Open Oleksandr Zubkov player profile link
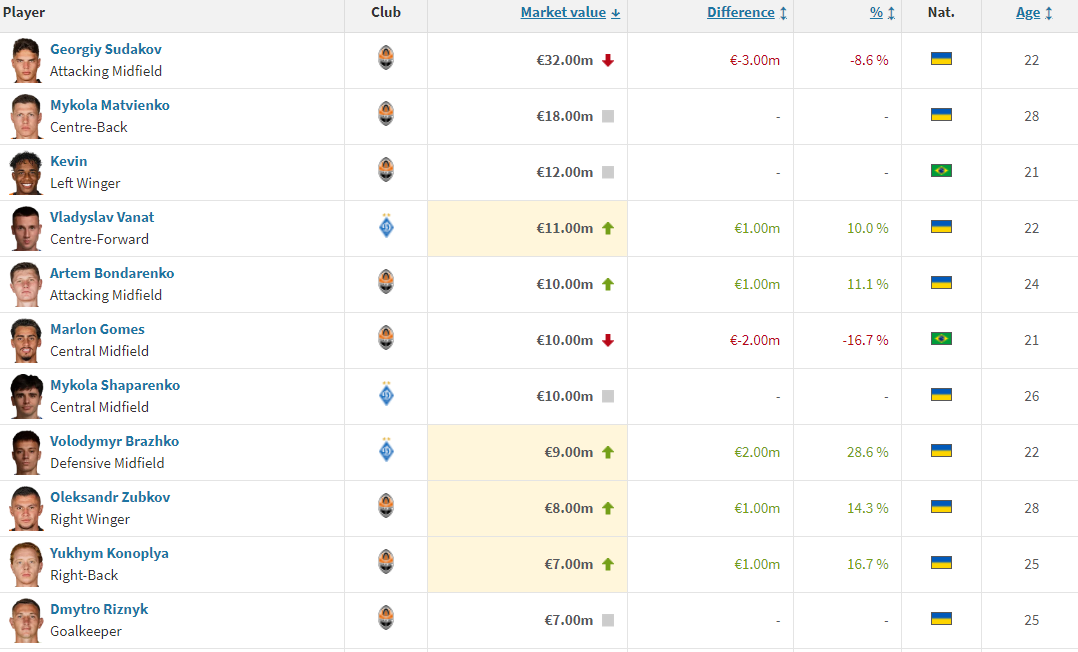1078x652 pixels. 110,497
